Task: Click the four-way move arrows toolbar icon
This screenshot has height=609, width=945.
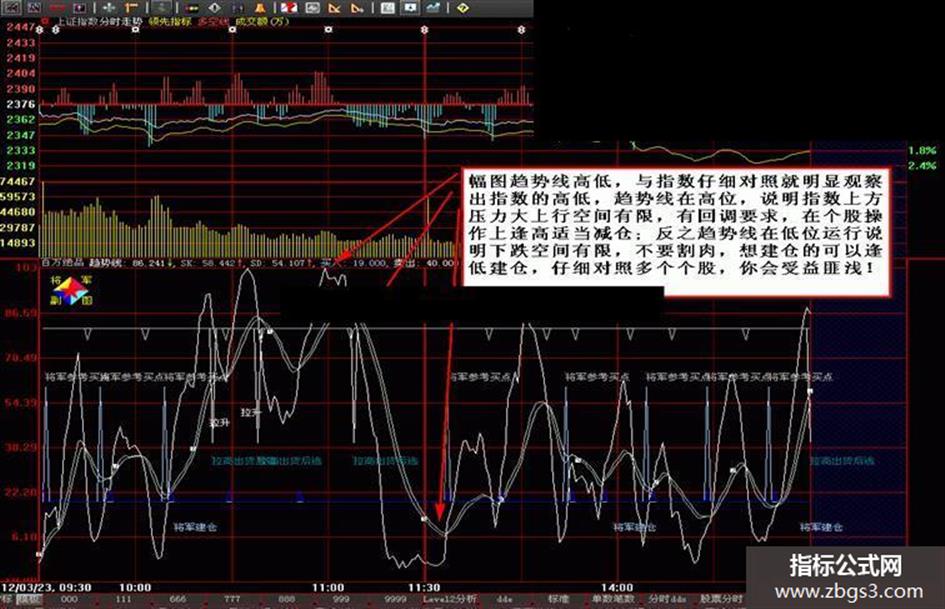Action: 109,8
